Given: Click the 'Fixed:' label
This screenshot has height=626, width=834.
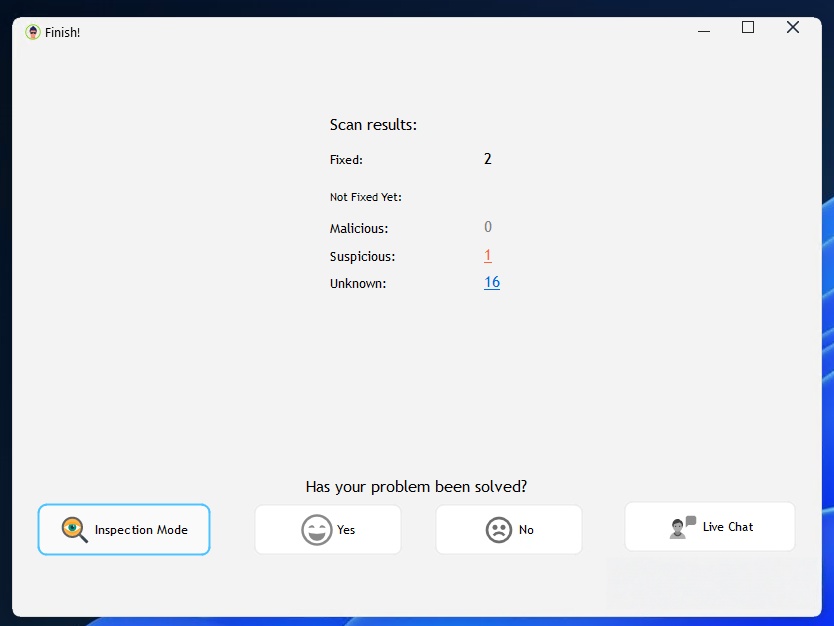Looking at the screenshot, I should (x=346, y=160).
